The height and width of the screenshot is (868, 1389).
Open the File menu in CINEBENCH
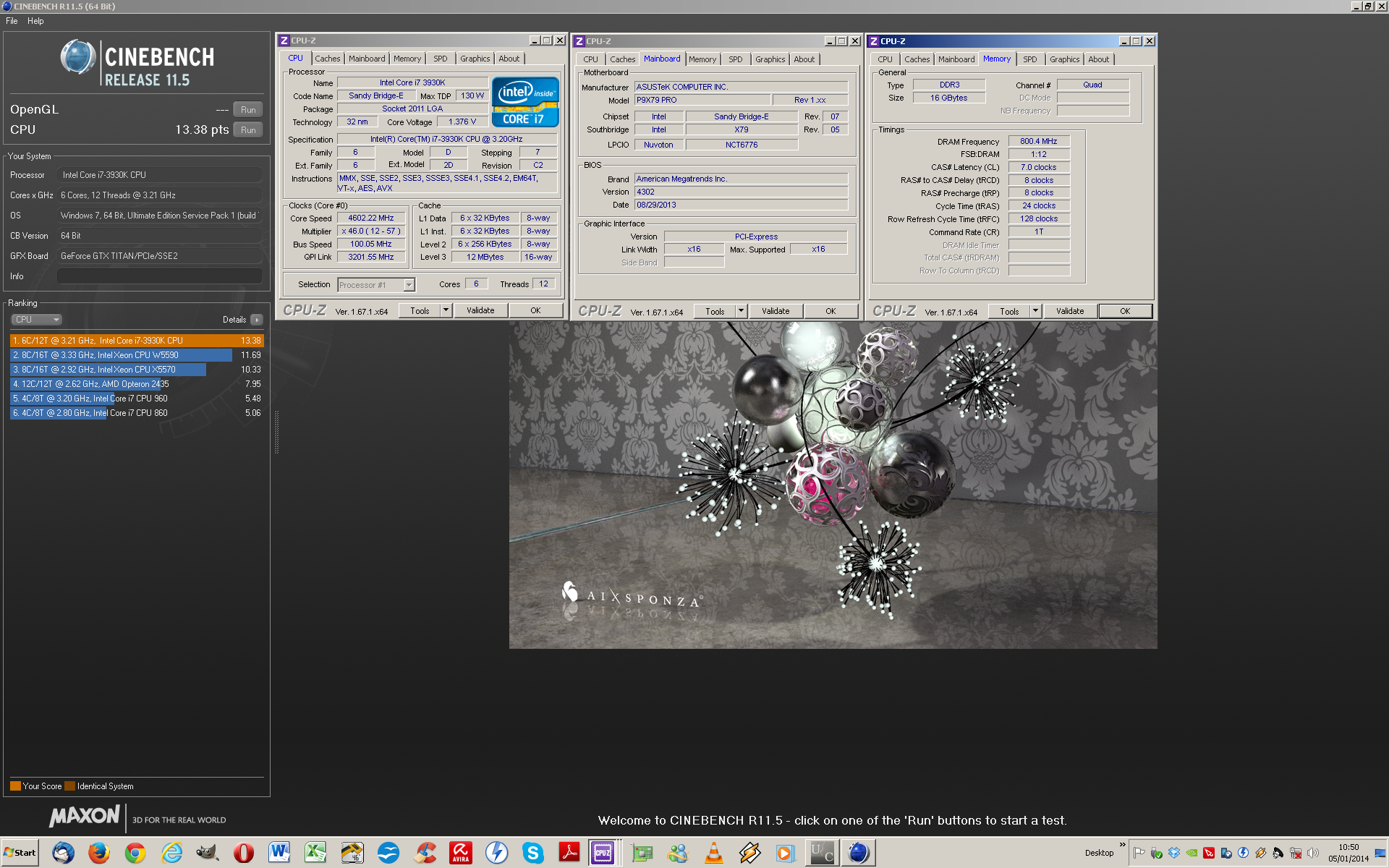[x=12, y=21]
